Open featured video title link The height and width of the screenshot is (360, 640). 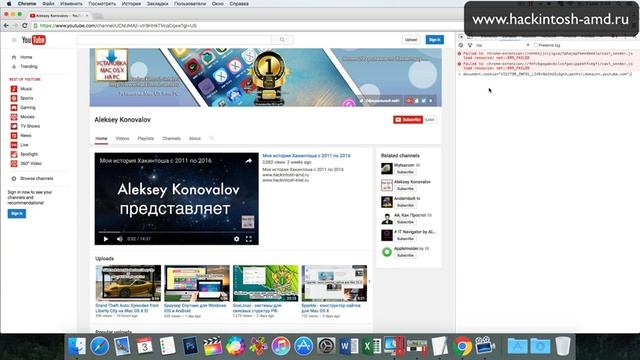[x=306, y=156]
